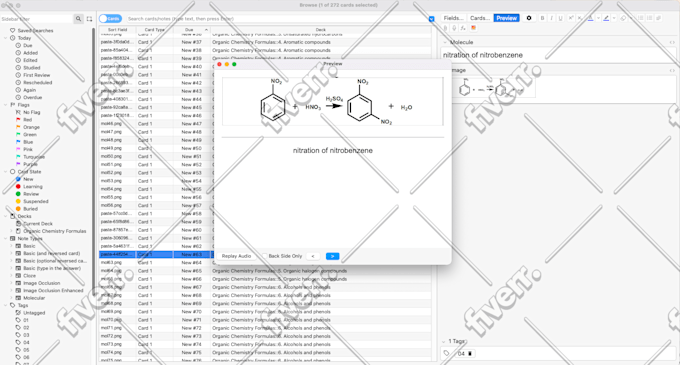
Task: Collapse the Note Types section
Action: pos(6,238)
